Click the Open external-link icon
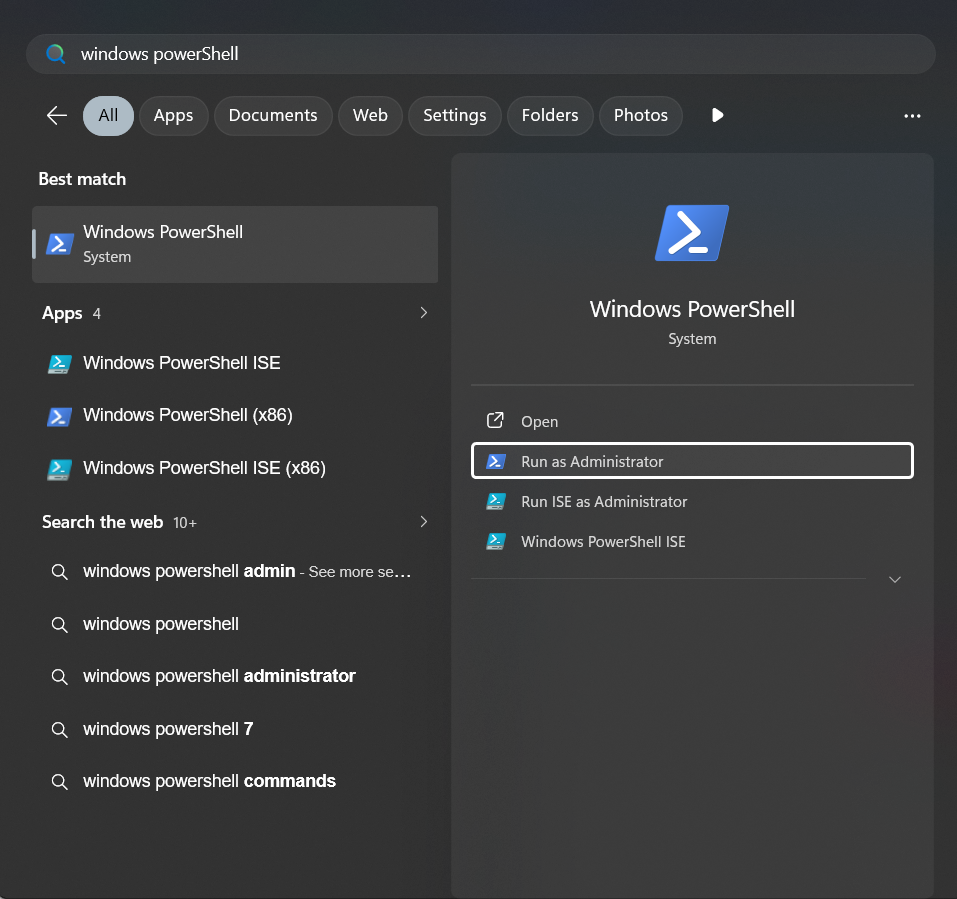 coord(495,421)
